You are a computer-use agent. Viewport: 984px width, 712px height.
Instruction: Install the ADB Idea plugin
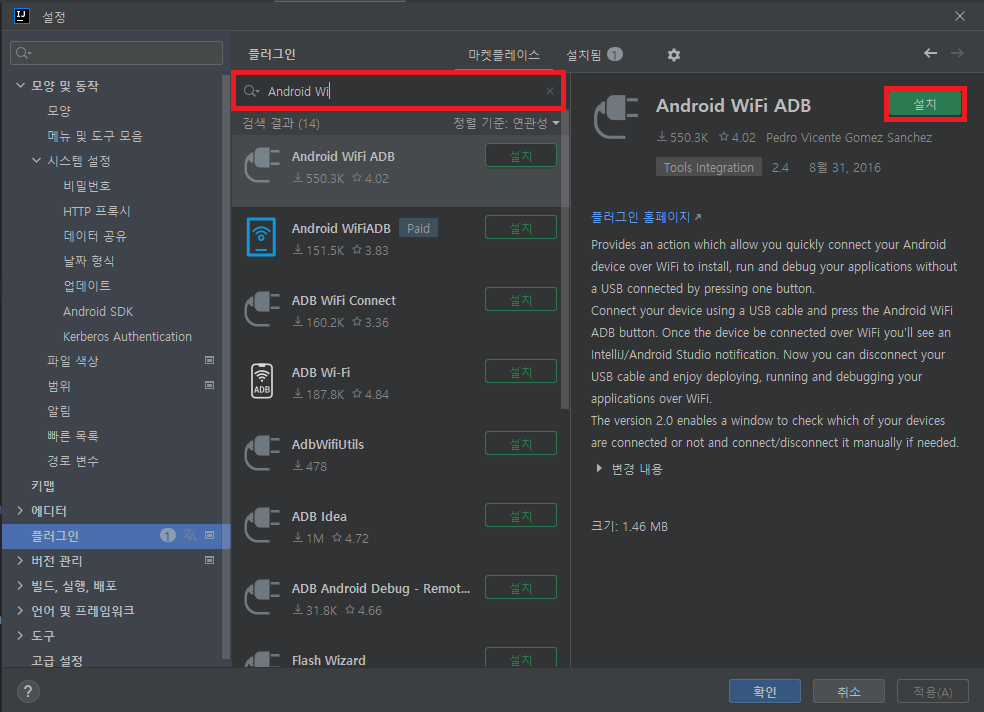coord(521,515)
